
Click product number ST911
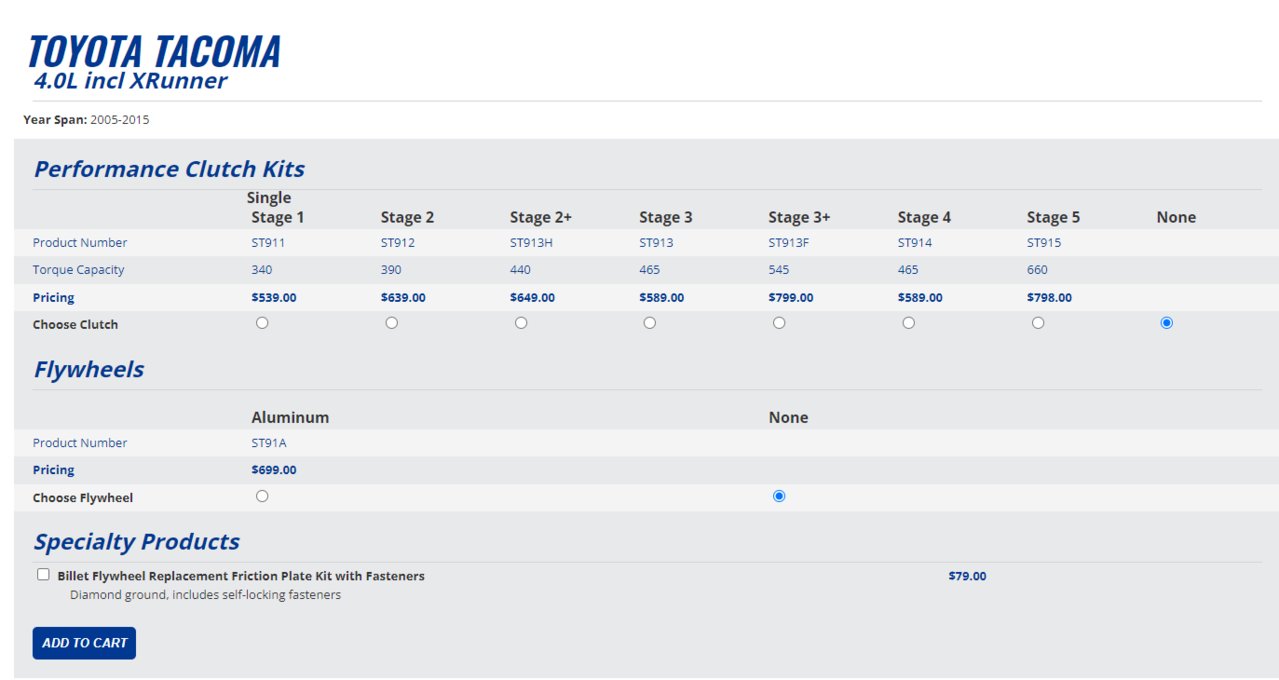(x=267, y=243)
